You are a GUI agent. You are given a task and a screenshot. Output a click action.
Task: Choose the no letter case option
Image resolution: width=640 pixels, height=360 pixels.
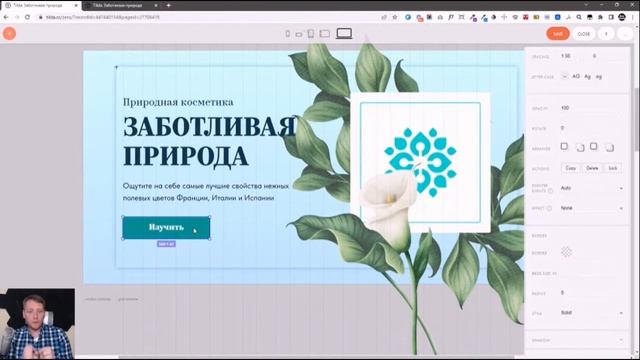click(x=564, y=76)
